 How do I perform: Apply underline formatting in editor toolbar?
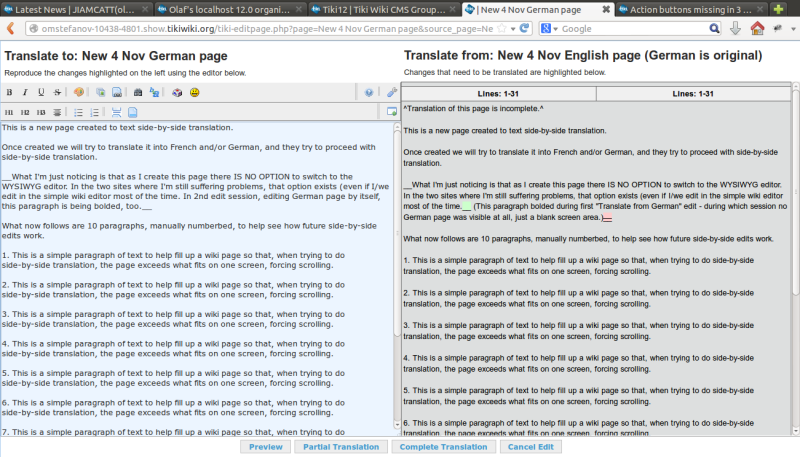click(x=41, y=92)
